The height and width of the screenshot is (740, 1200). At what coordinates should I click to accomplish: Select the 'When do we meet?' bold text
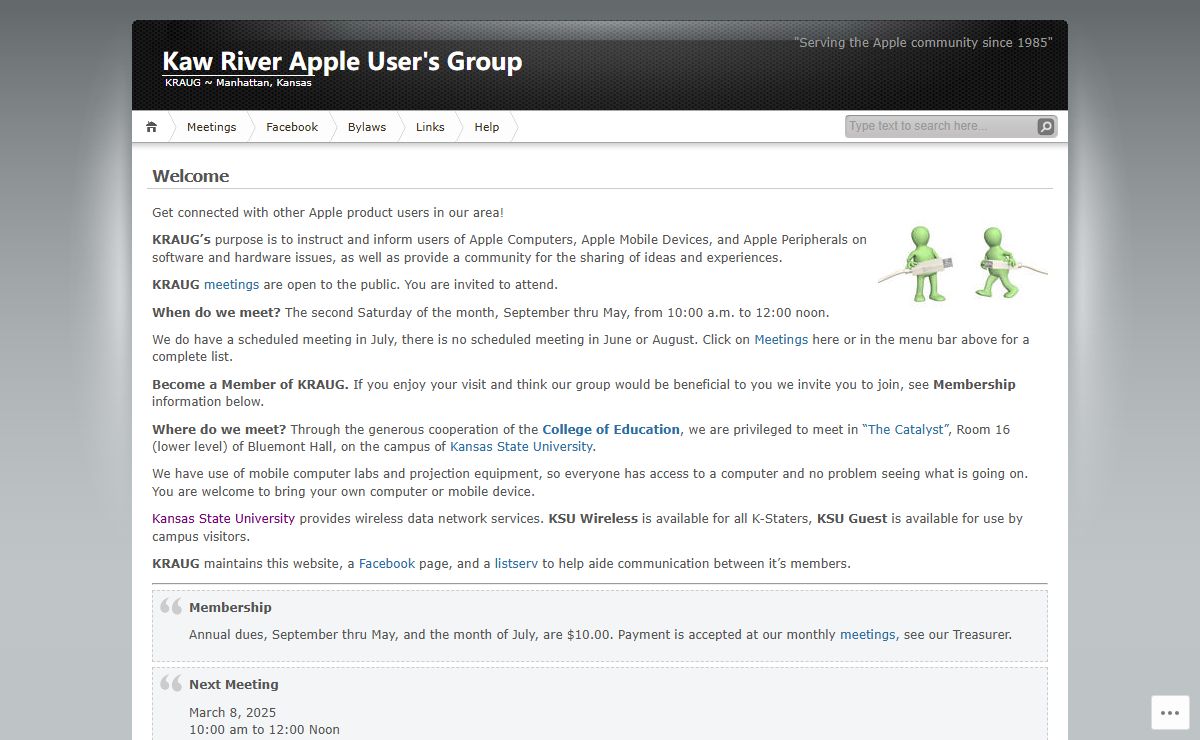pos(216,313)
